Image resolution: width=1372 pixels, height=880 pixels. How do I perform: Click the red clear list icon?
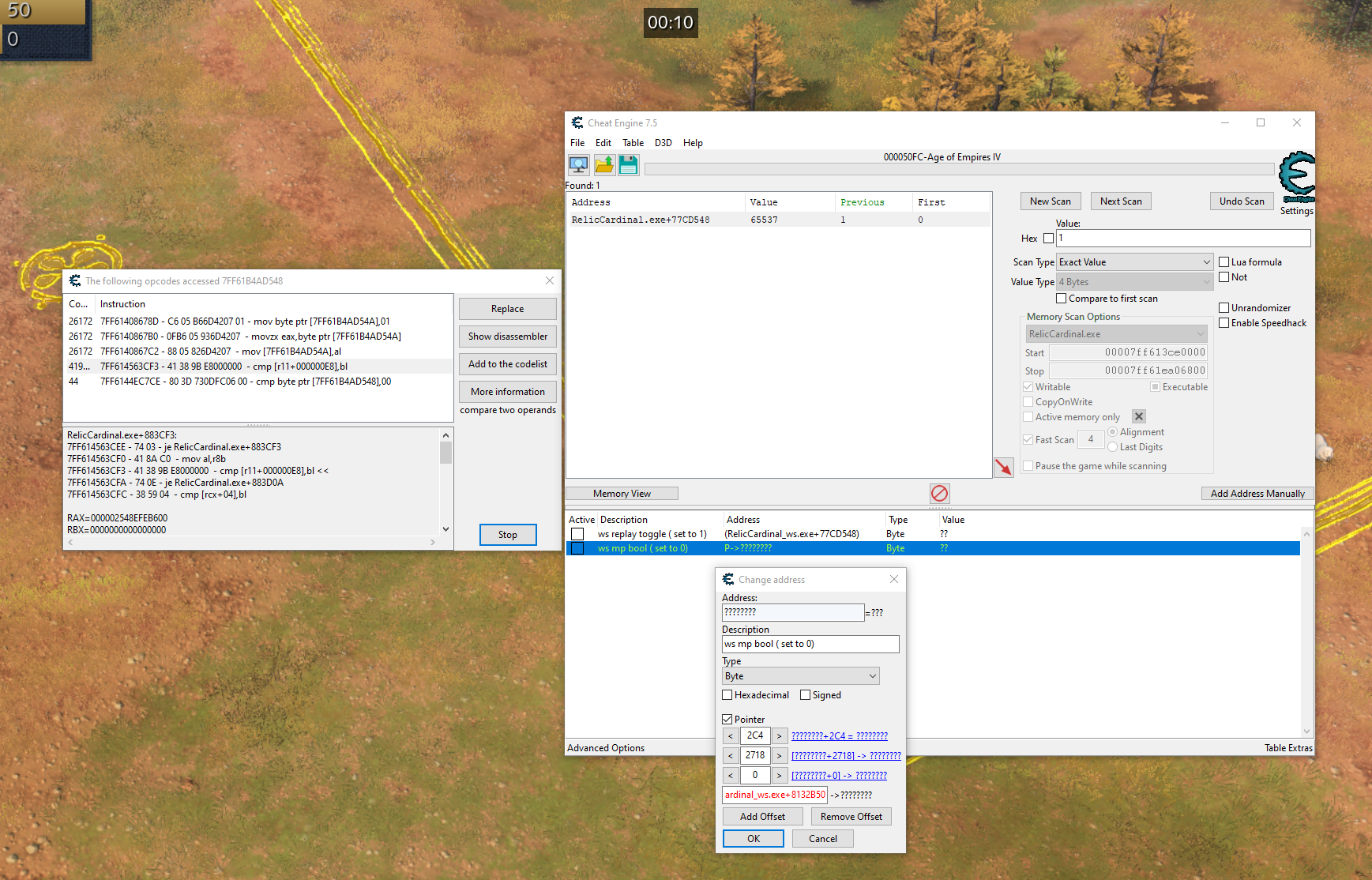(x=939, y=494)
